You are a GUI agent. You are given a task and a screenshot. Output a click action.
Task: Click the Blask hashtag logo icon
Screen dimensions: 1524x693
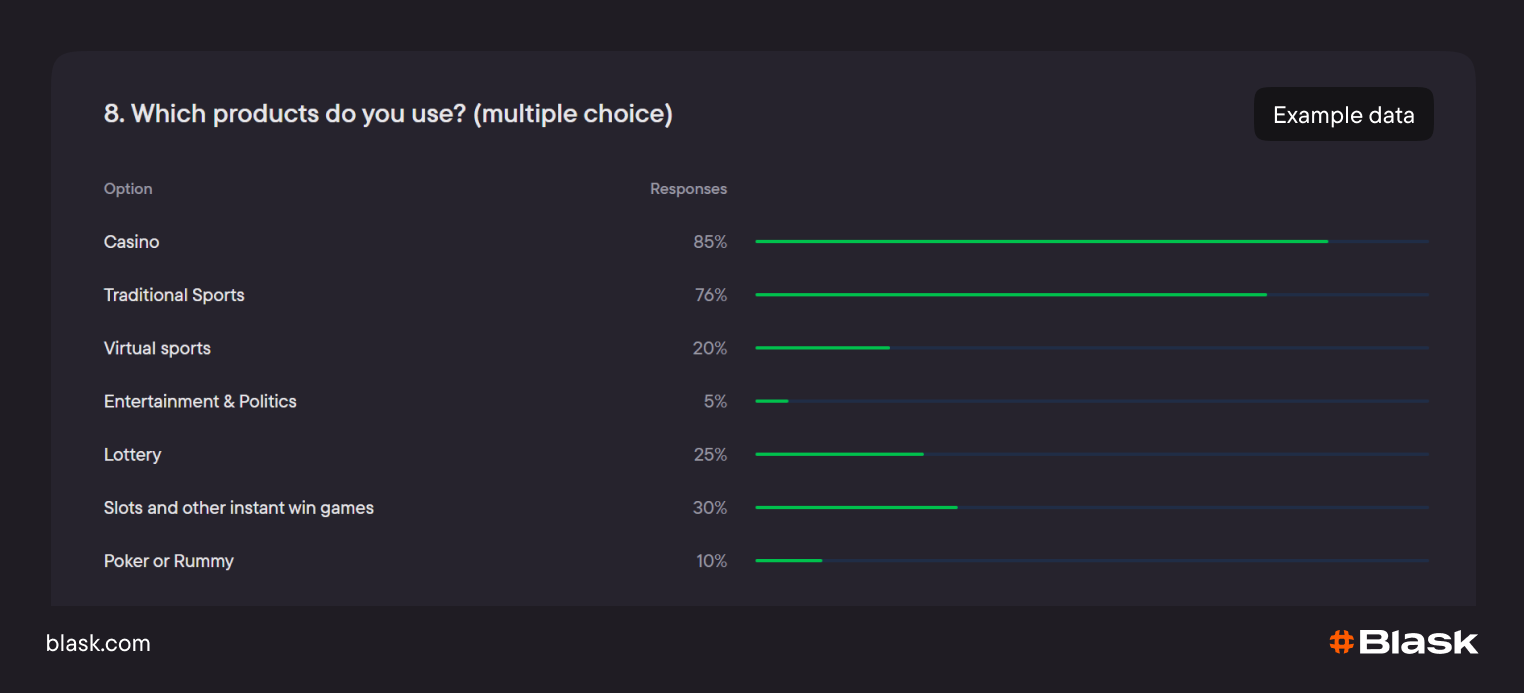click(x=1341, y=642)
